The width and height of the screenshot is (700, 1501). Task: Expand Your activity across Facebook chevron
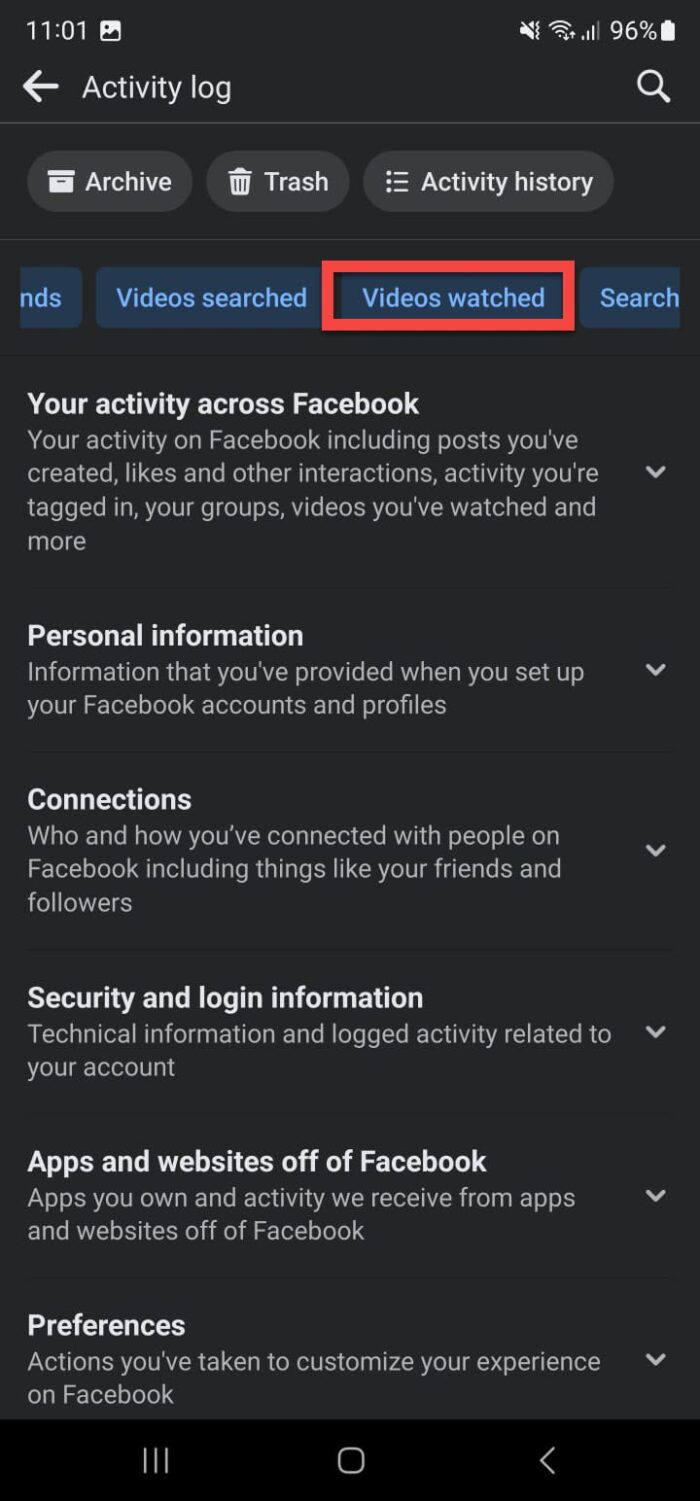[655, 472]
